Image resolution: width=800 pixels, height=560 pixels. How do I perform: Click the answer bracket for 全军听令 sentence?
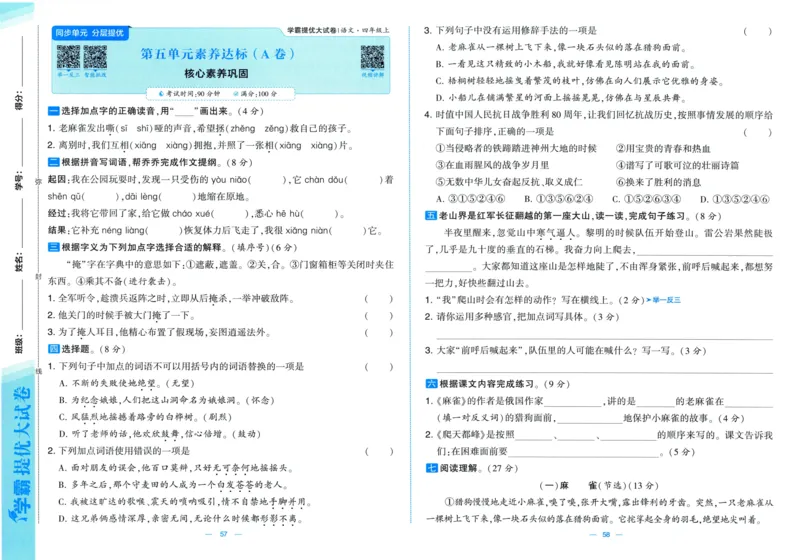pyautogui.click(x=379, y=299)
